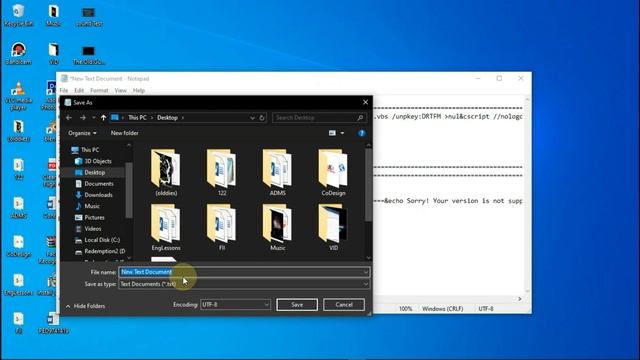Click Windows (CRLF) in Notepad status bar
This screenshot has width=640, height=360.
click(x=442, y=309)
